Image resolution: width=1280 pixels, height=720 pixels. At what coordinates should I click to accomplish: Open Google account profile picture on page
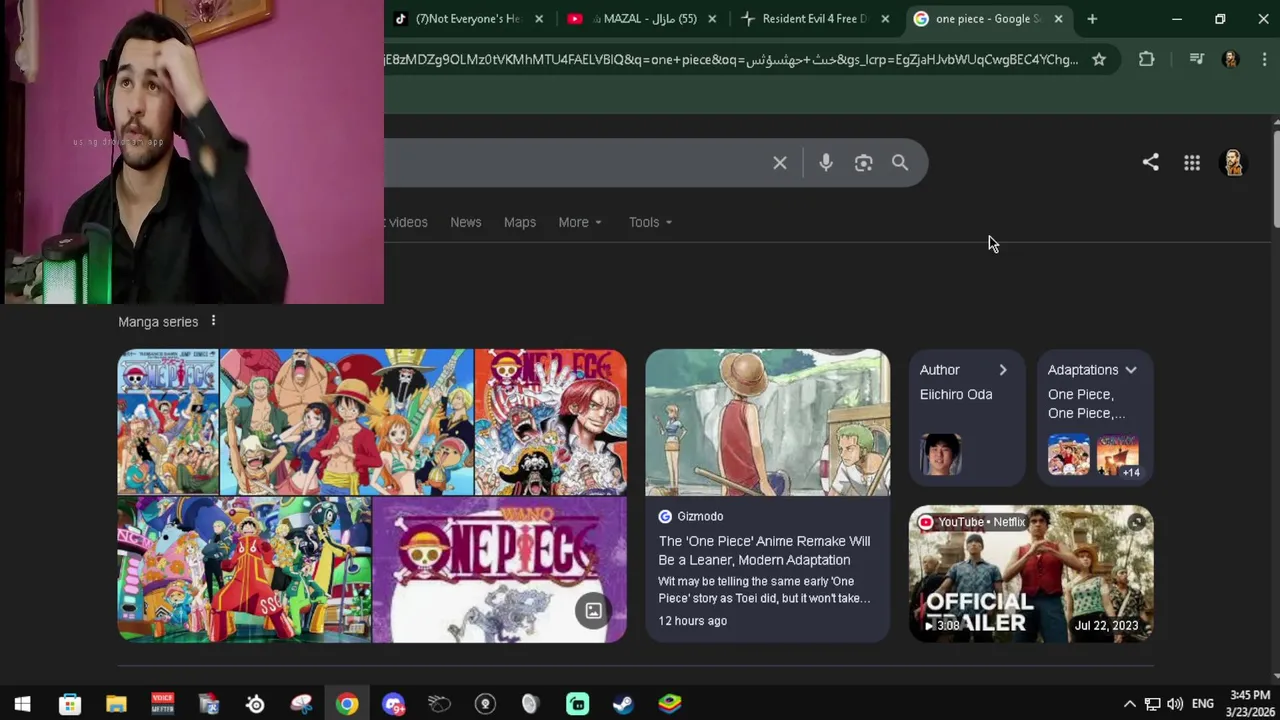click(x=1233, y=163)
